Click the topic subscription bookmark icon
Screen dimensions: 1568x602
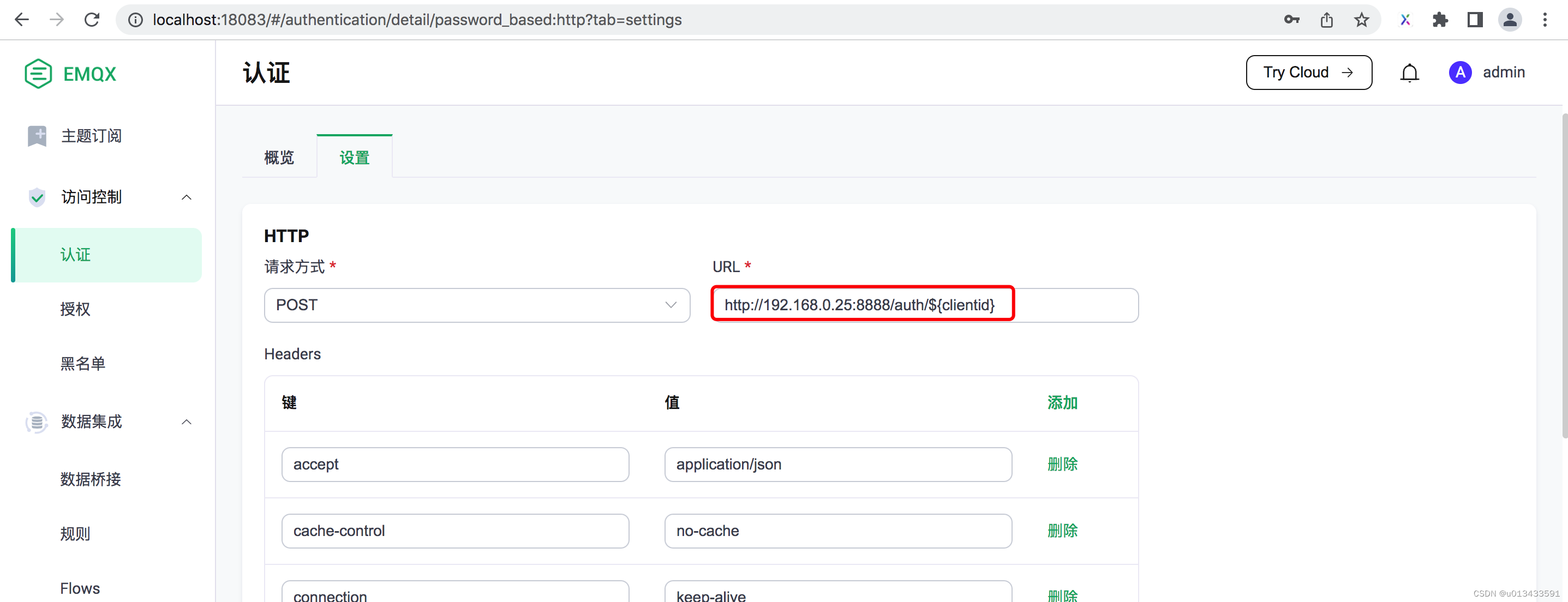[37, 136]
